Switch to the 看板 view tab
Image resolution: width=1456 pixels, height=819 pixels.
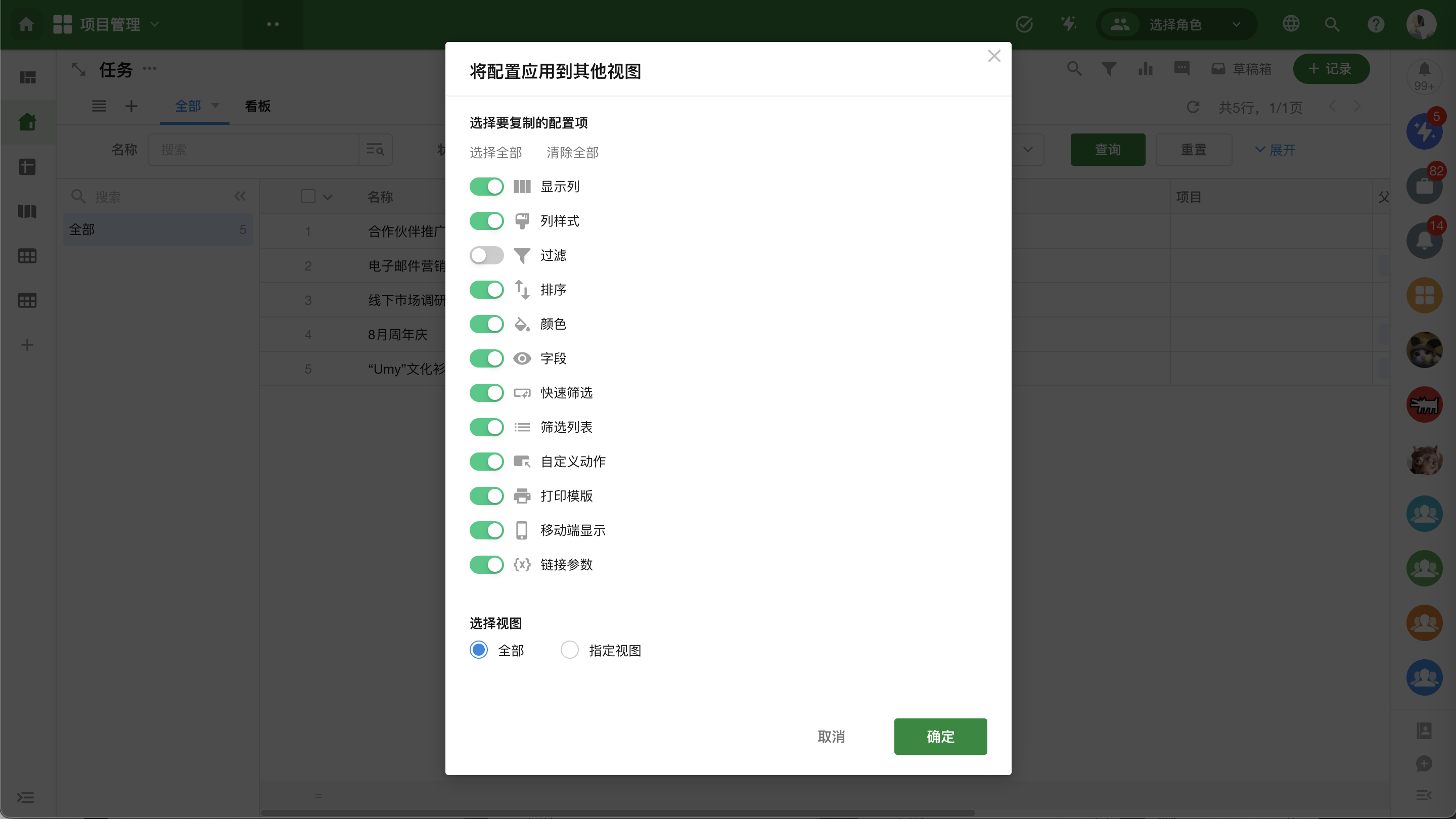tap(257, 106)
